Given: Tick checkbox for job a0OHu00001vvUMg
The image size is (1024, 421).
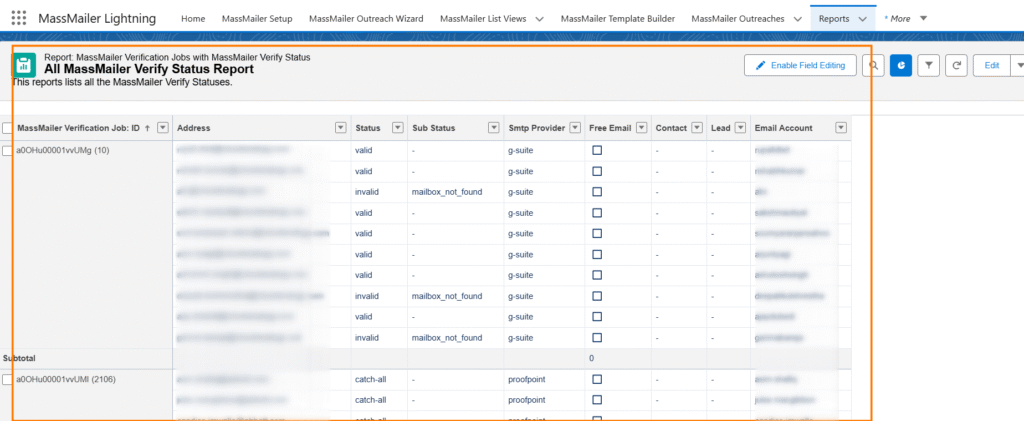Looking at the screenshot, I should click(x=8, y=150).
